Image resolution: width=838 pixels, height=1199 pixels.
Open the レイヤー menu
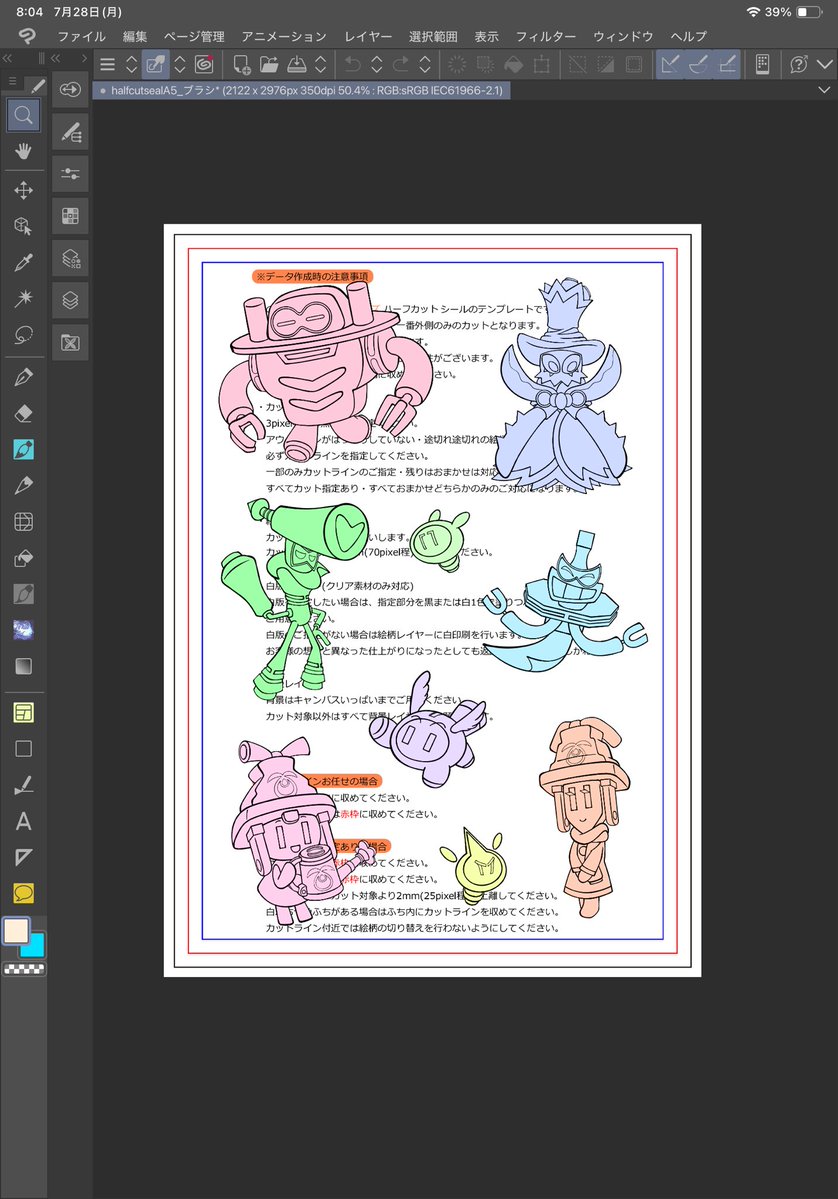[x=368, y=37]
